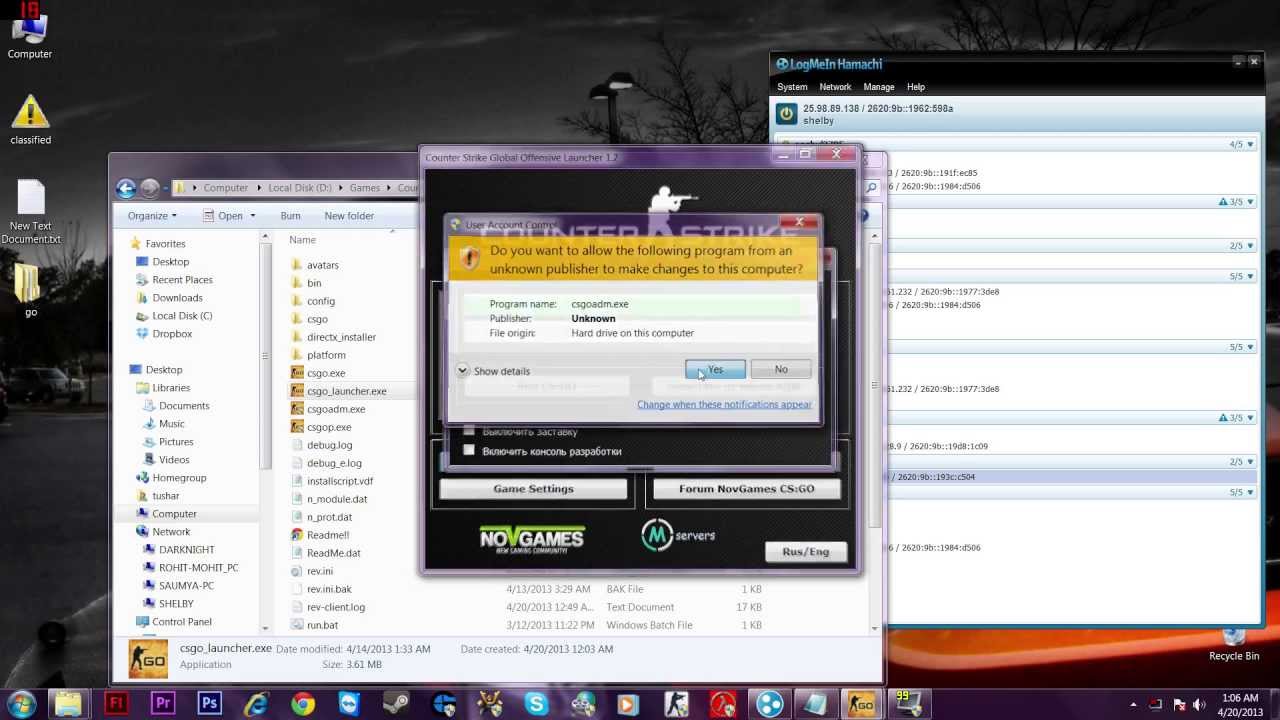Select Downloads in the navigation pane

[x=177, y=298]
